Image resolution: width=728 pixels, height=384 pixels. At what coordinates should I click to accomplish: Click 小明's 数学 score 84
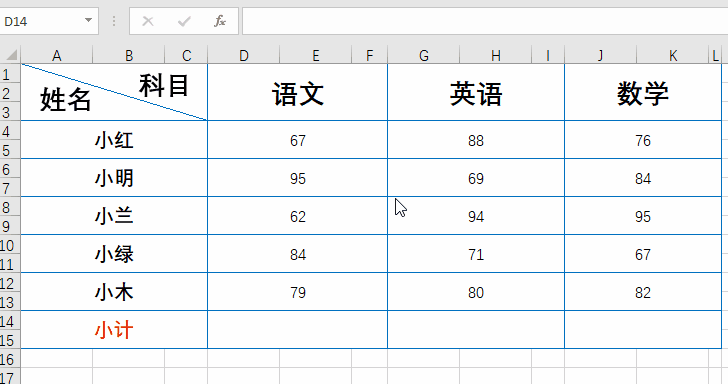click(x=643, y=178)
